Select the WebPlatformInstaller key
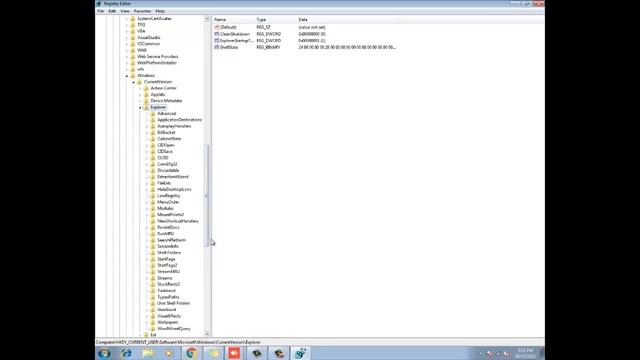 coord(157,63)
